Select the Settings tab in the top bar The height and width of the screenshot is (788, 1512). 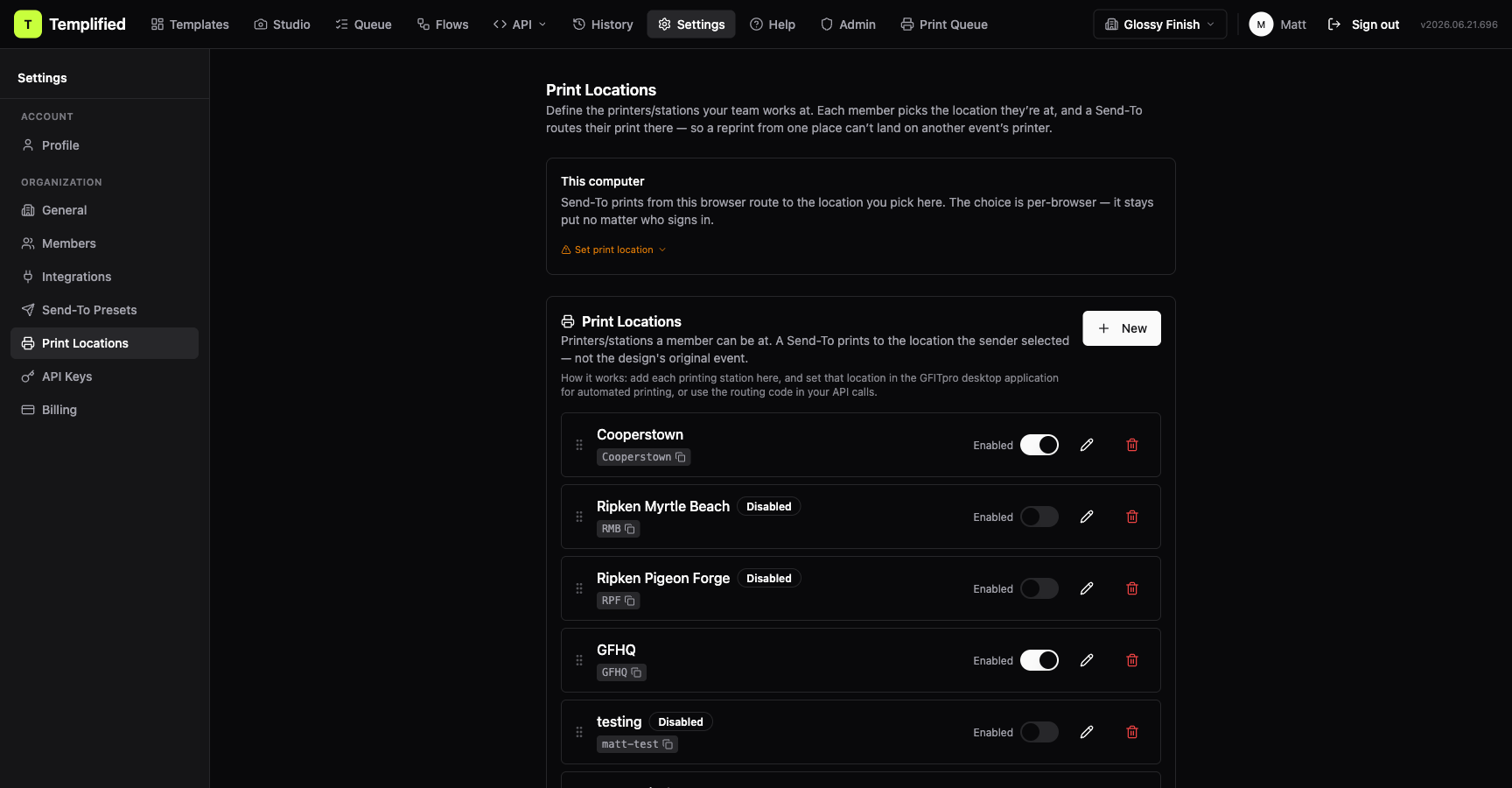pos(691,25)
